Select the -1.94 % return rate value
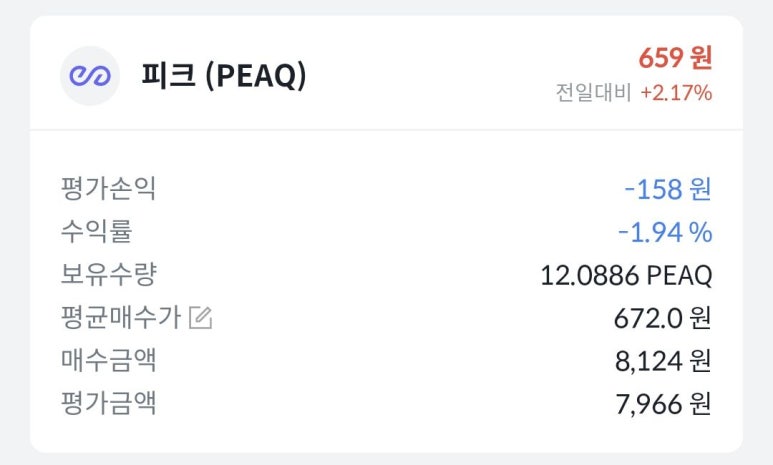The image size is (773, 465). [664, 232]
